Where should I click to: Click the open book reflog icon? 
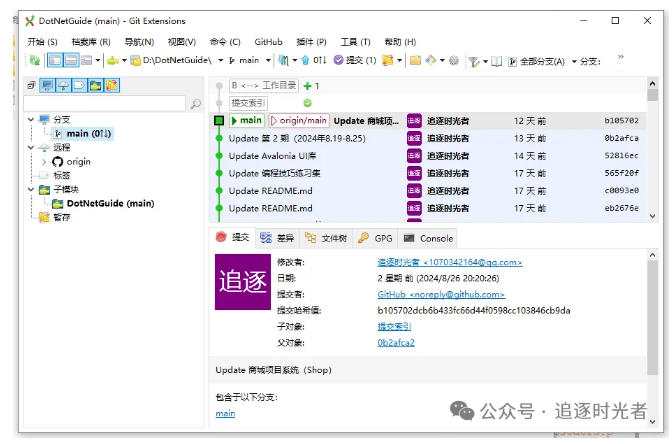496,61
